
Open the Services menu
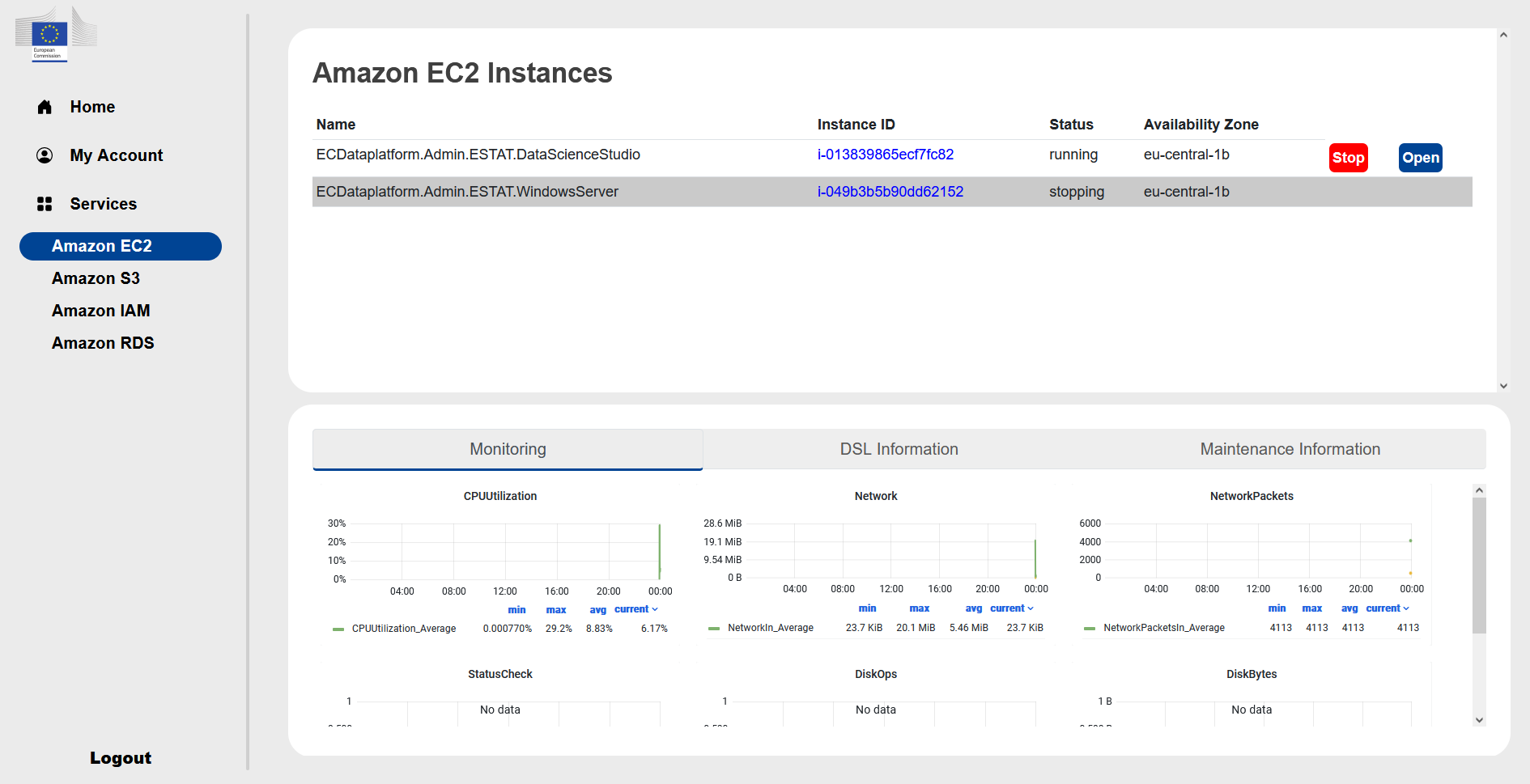[104, 204]
